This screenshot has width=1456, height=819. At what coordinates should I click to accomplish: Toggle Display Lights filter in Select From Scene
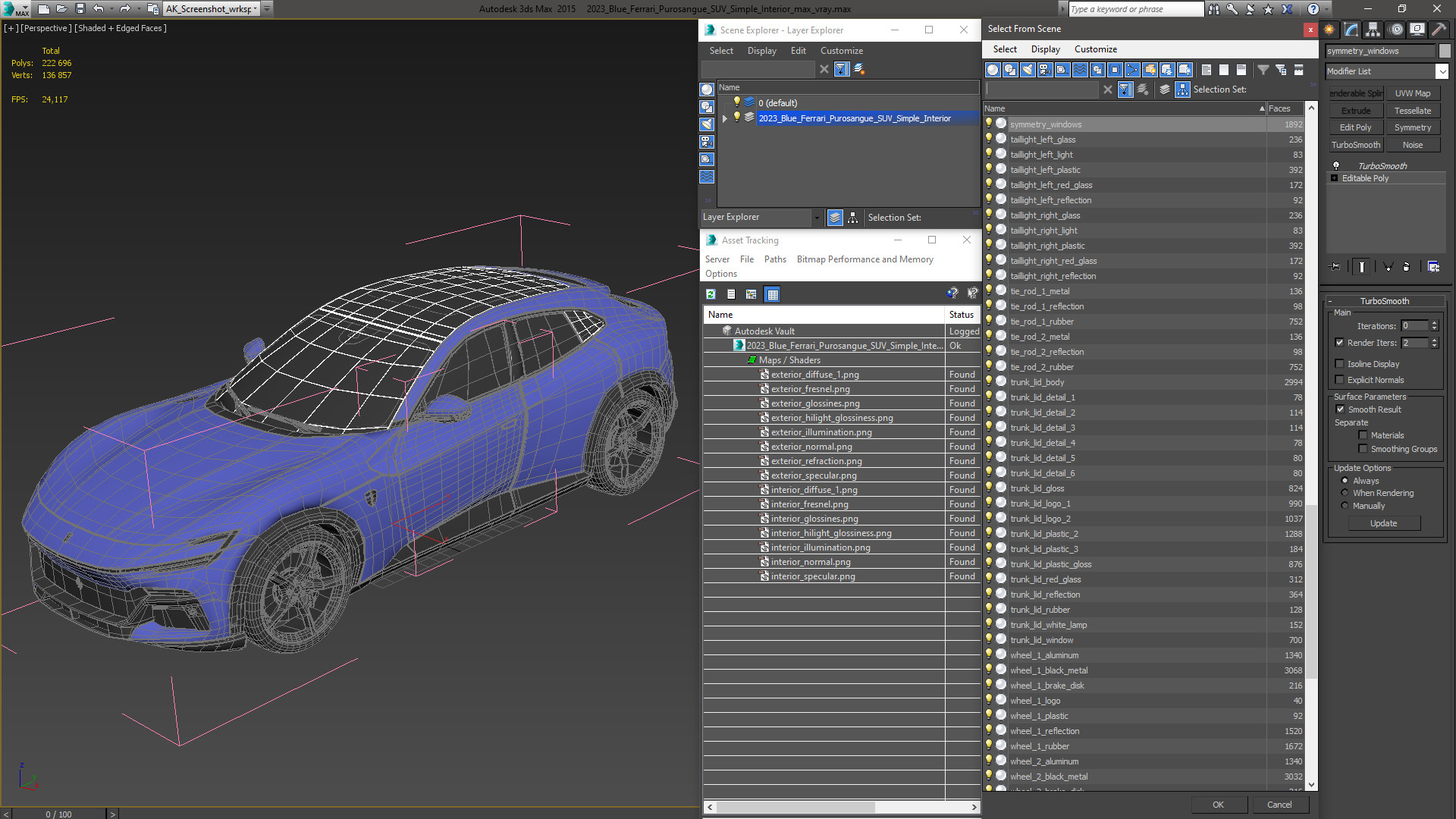(1028, 70)
